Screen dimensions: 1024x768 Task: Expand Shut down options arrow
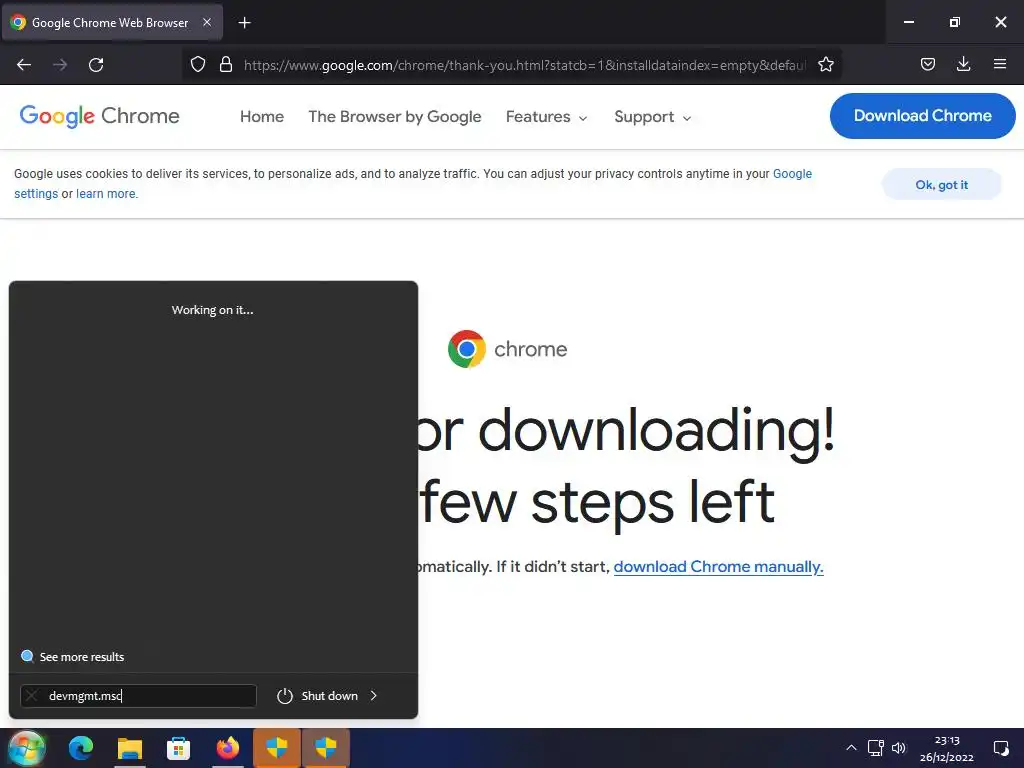click(x=374, y=696)
